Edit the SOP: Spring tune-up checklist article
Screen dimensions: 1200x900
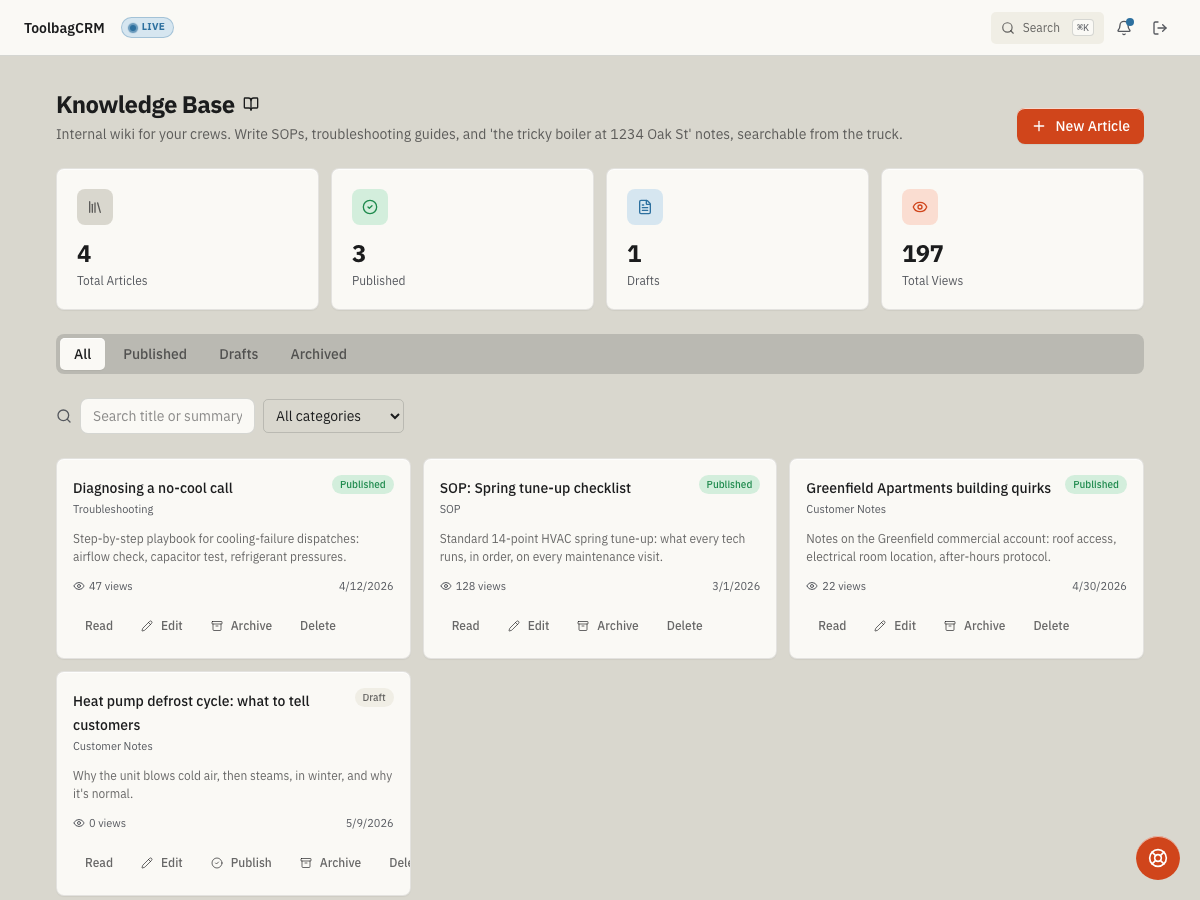tap(529, 626)
